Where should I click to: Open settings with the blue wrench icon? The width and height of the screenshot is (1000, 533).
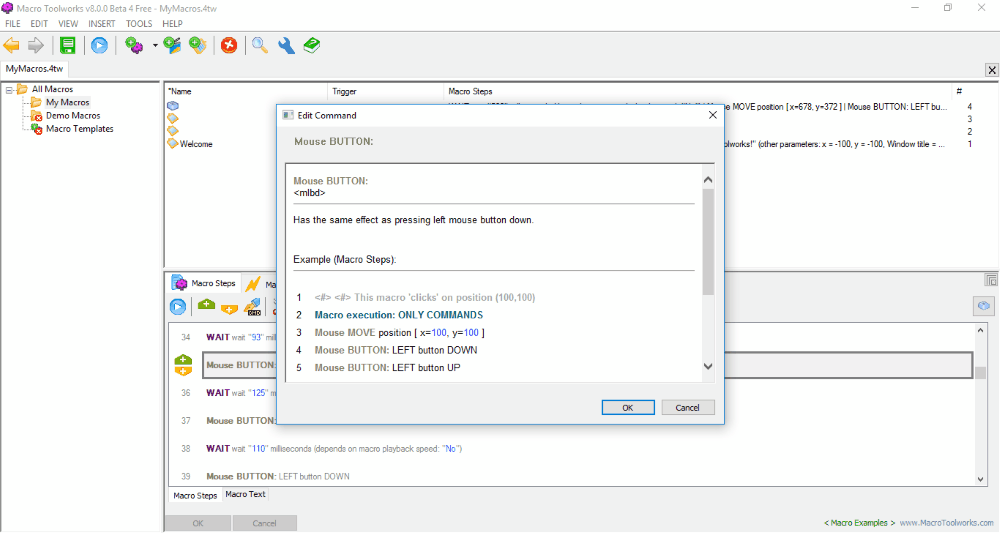[286, 45]
